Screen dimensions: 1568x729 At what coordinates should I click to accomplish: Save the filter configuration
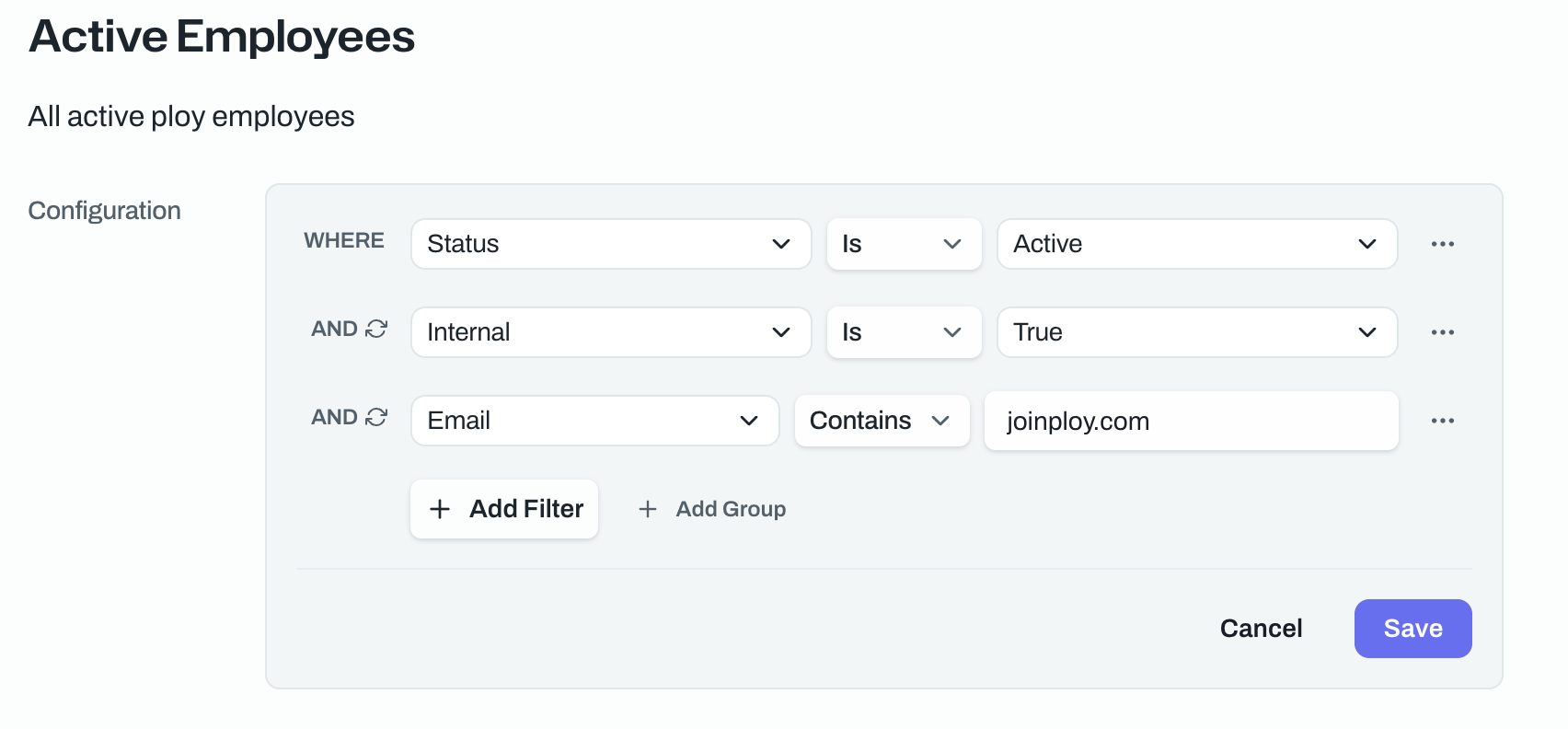pos(1412,629)
